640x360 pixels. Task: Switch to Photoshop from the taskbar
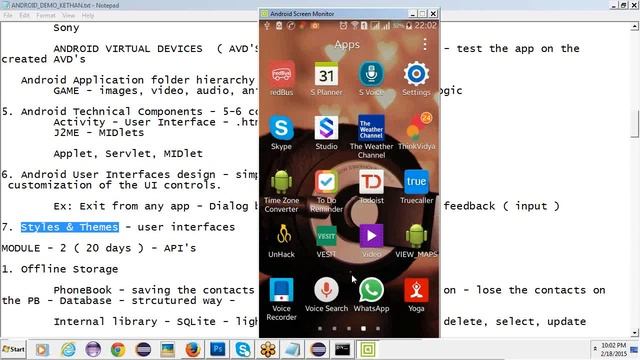pos(218,350)
